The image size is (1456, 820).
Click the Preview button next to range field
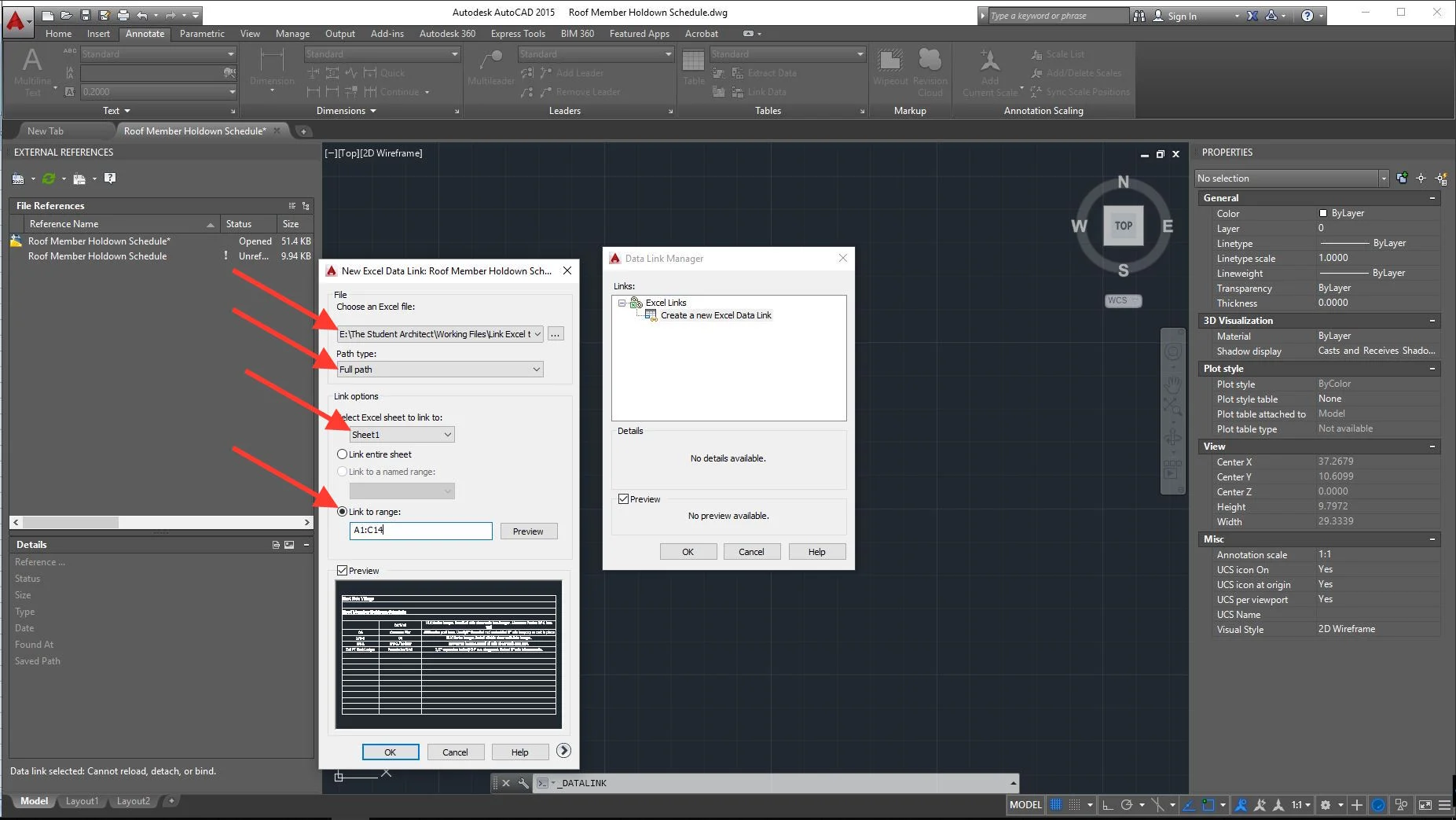[x=528, y=531]
